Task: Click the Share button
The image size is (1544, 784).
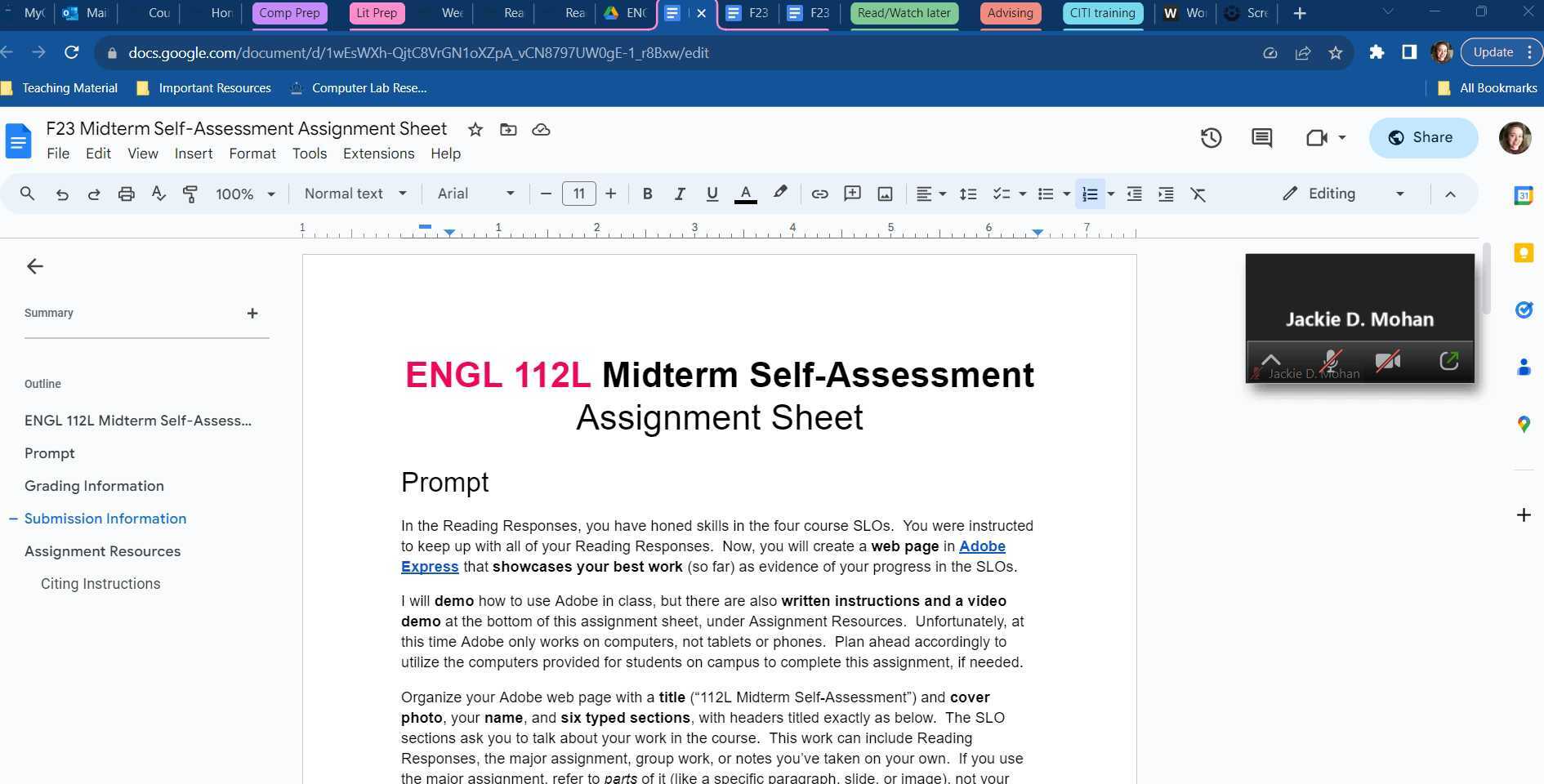Action: pyautogui.click(x=1423, y=137)
